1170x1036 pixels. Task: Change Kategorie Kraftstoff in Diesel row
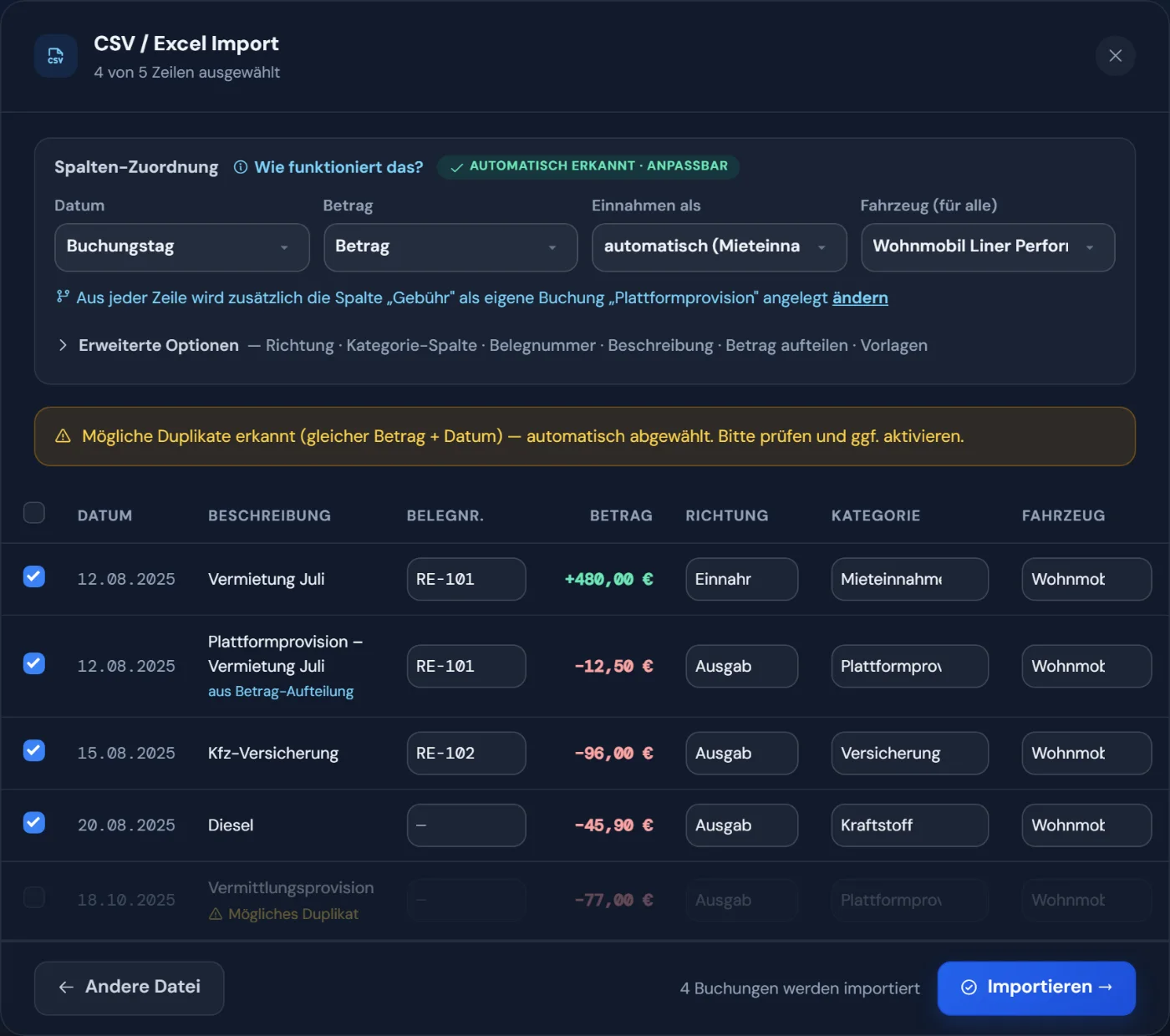tap(910, 825)
